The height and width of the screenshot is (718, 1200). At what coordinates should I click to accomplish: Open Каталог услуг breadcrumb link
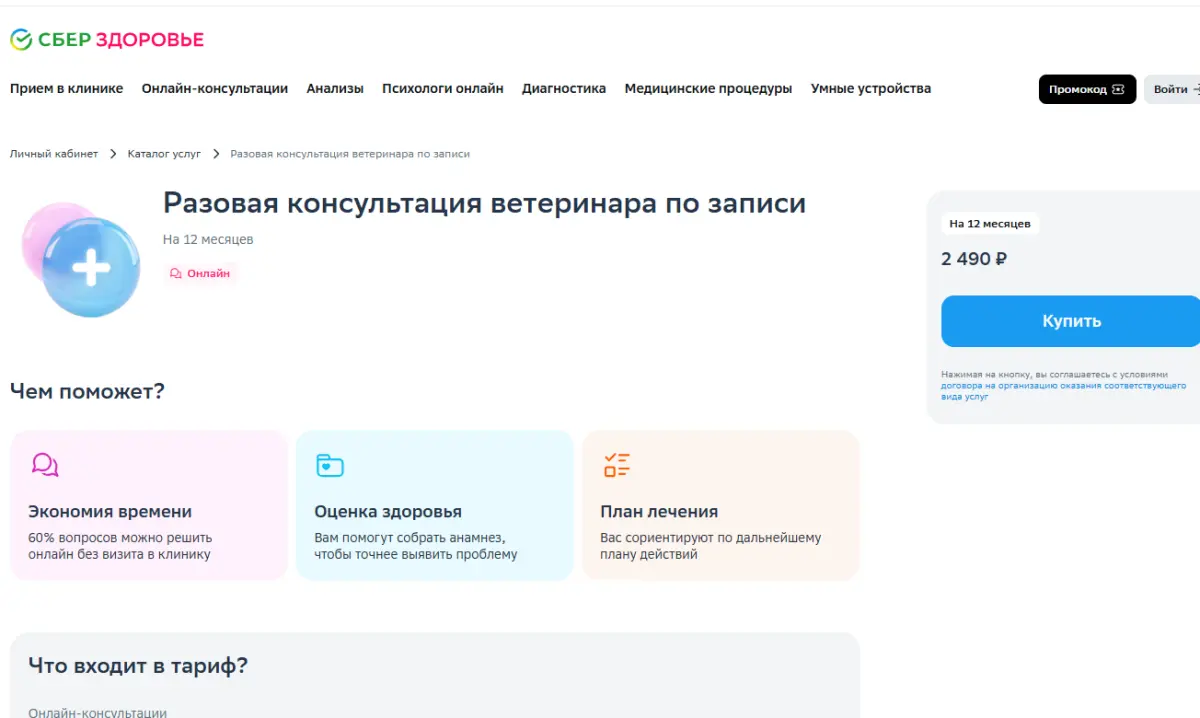point(164,154)
